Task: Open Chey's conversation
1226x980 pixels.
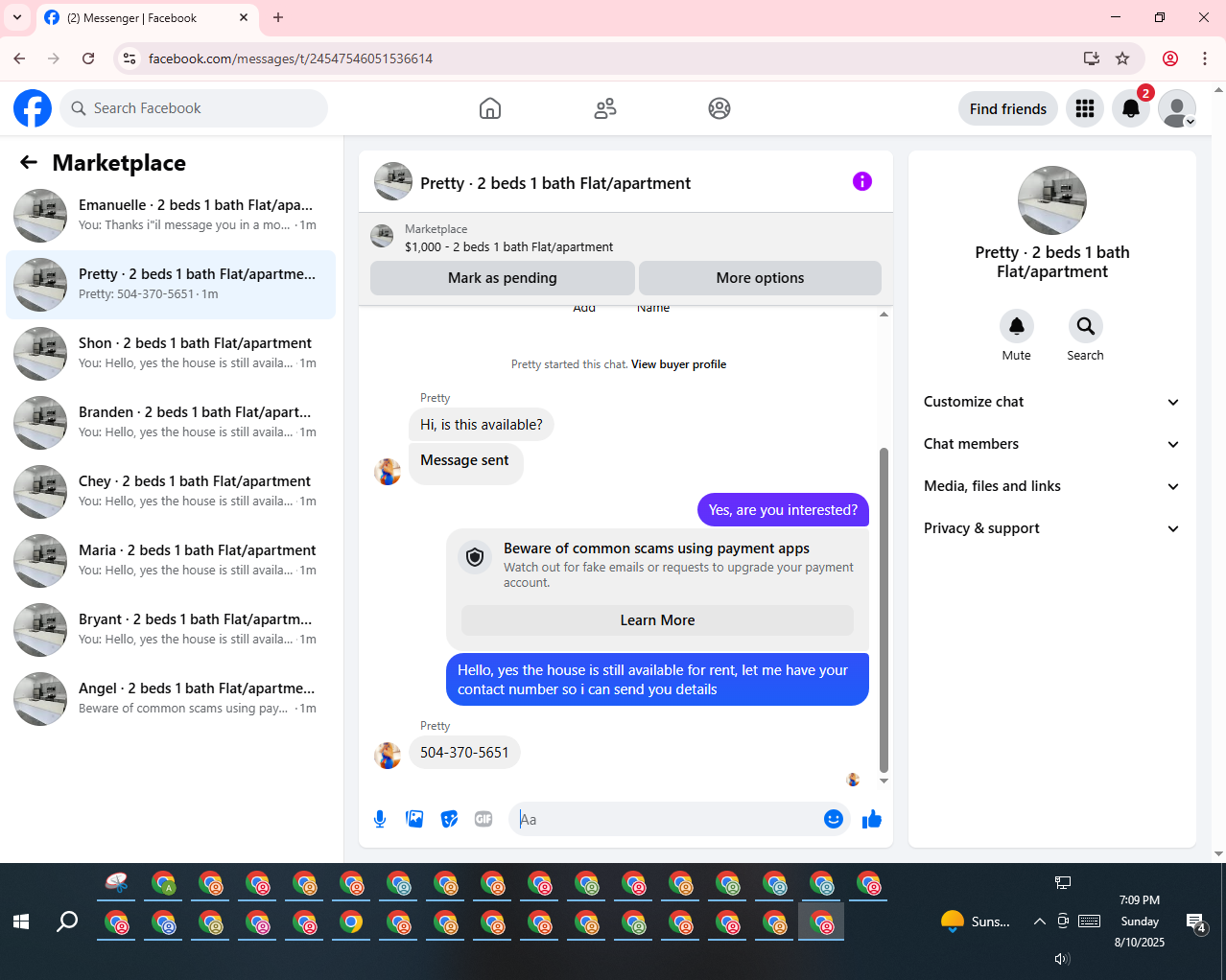Action: (x=171, y=492)
